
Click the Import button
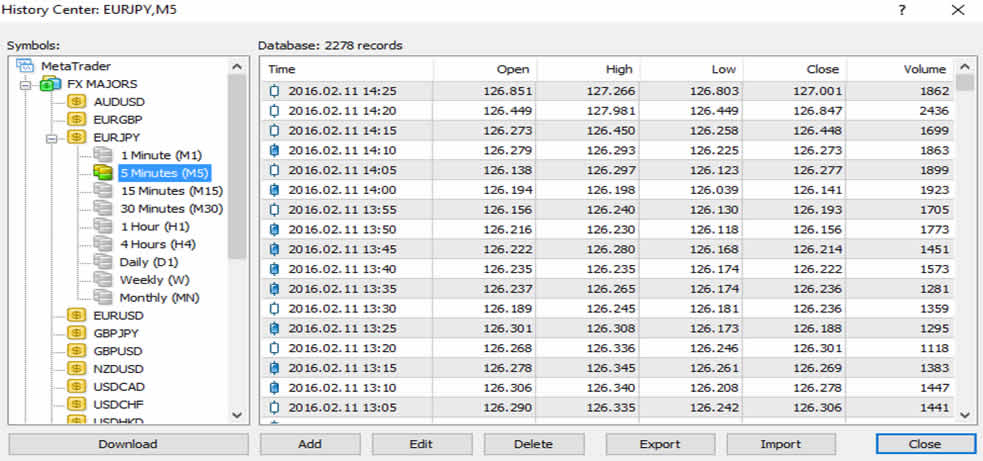(x=780, y=444)
